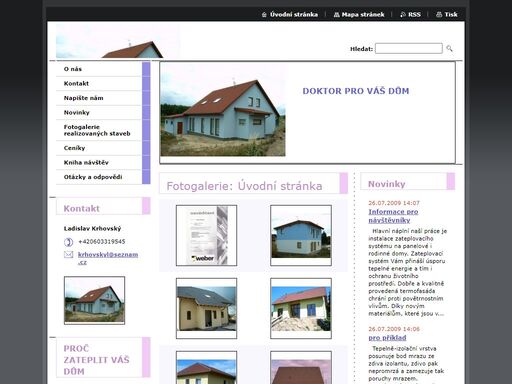Focus the Hledat search field

(409, 49)
